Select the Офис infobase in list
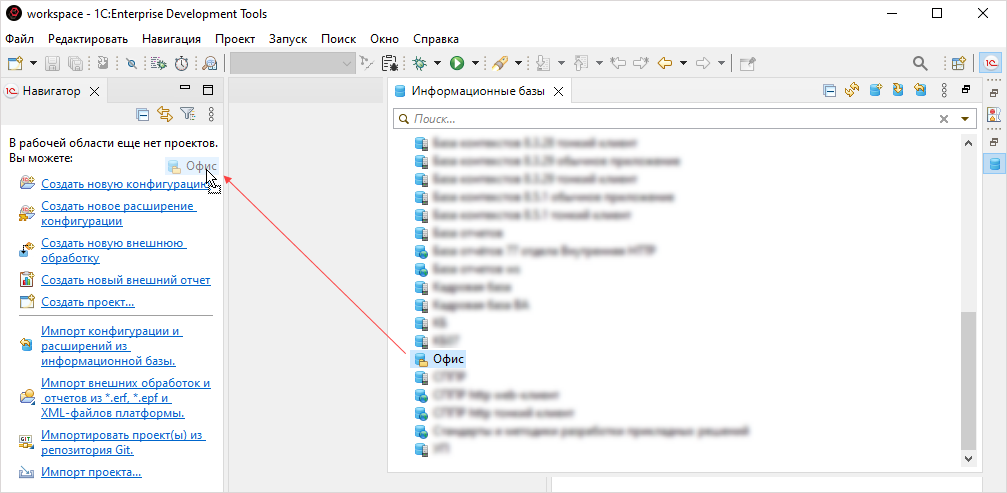The height and width of the screenshot is (493, 1007). pos(449,358)
